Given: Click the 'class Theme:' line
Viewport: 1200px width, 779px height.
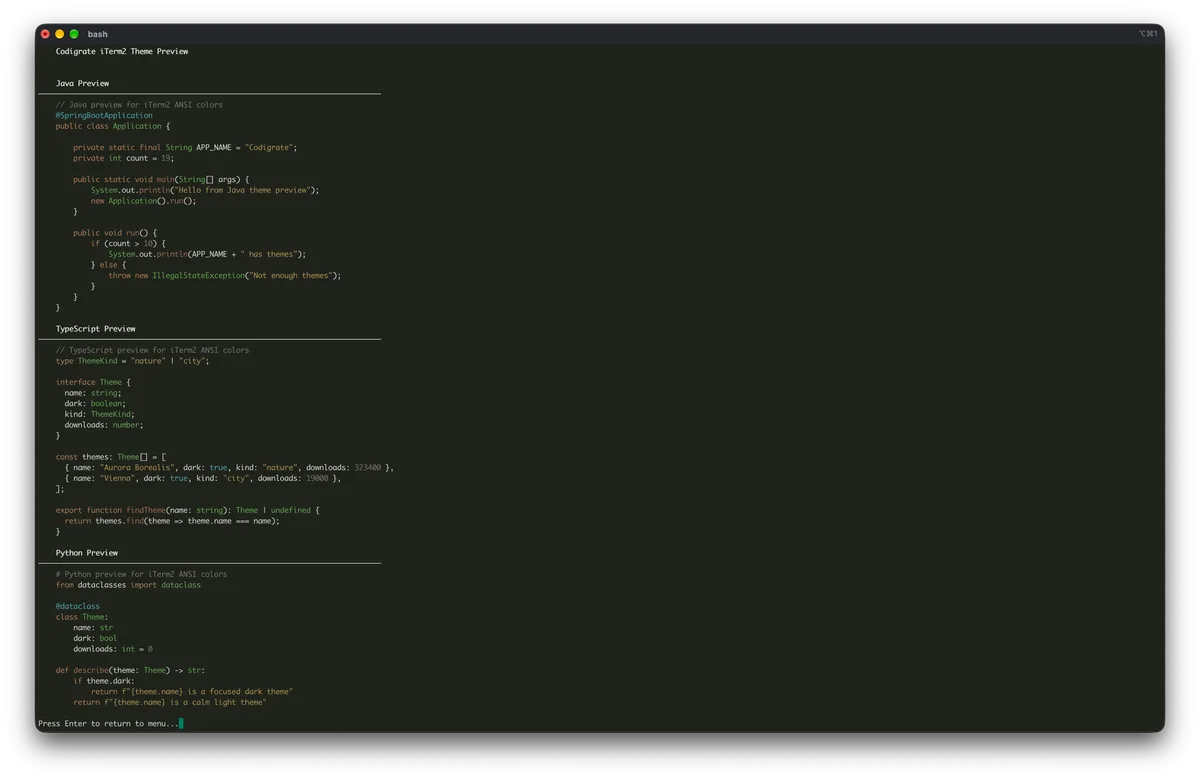Looking at the screenshot, I should (82, 617).
